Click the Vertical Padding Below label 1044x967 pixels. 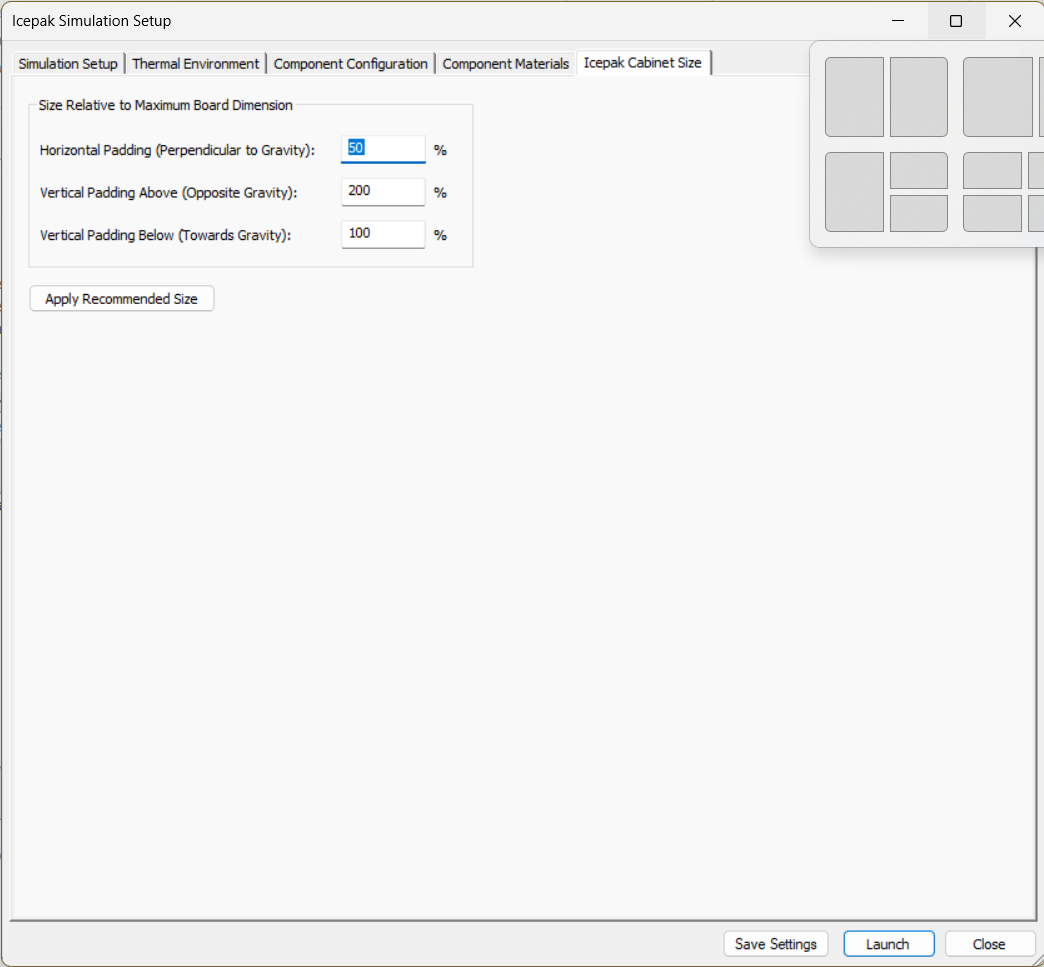165,235
